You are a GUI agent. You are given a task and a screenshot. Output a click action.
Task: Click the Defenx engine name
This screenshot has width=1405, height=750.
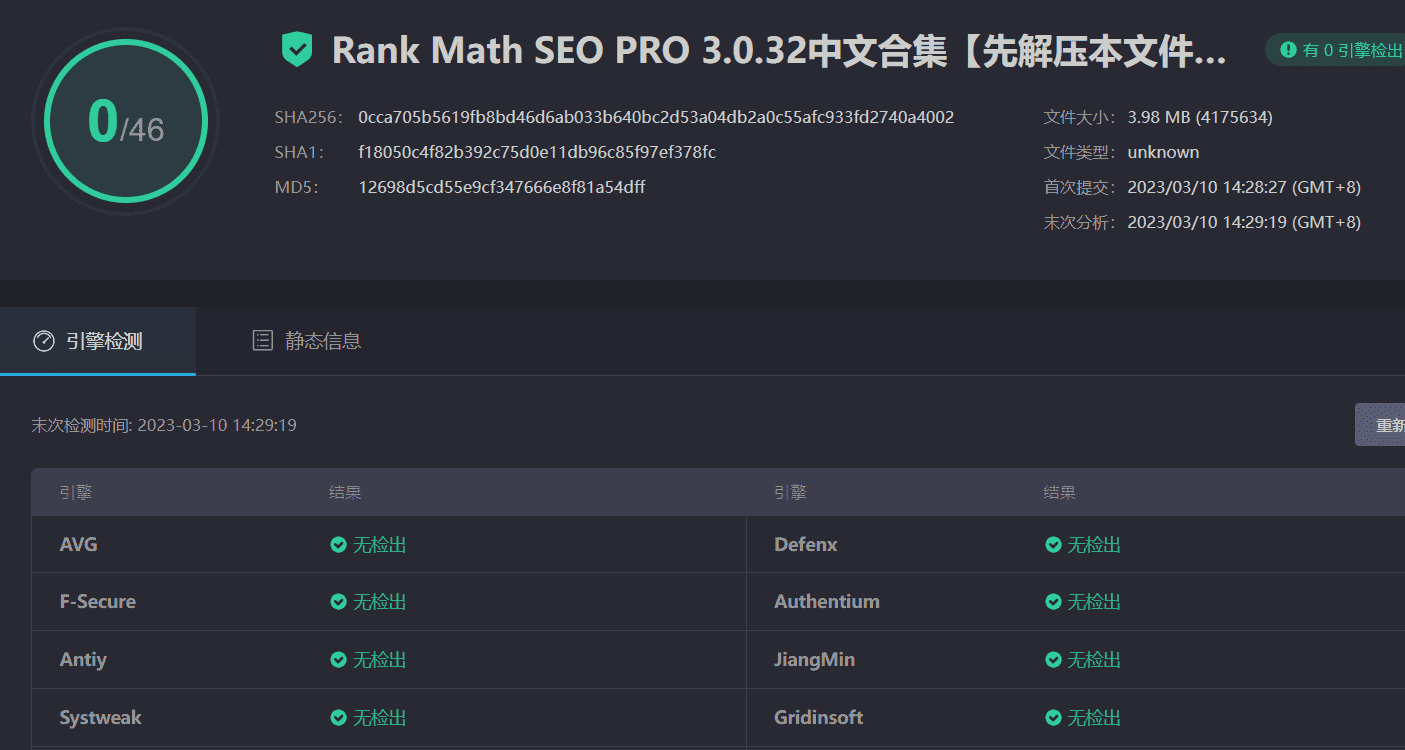[806, 545]
